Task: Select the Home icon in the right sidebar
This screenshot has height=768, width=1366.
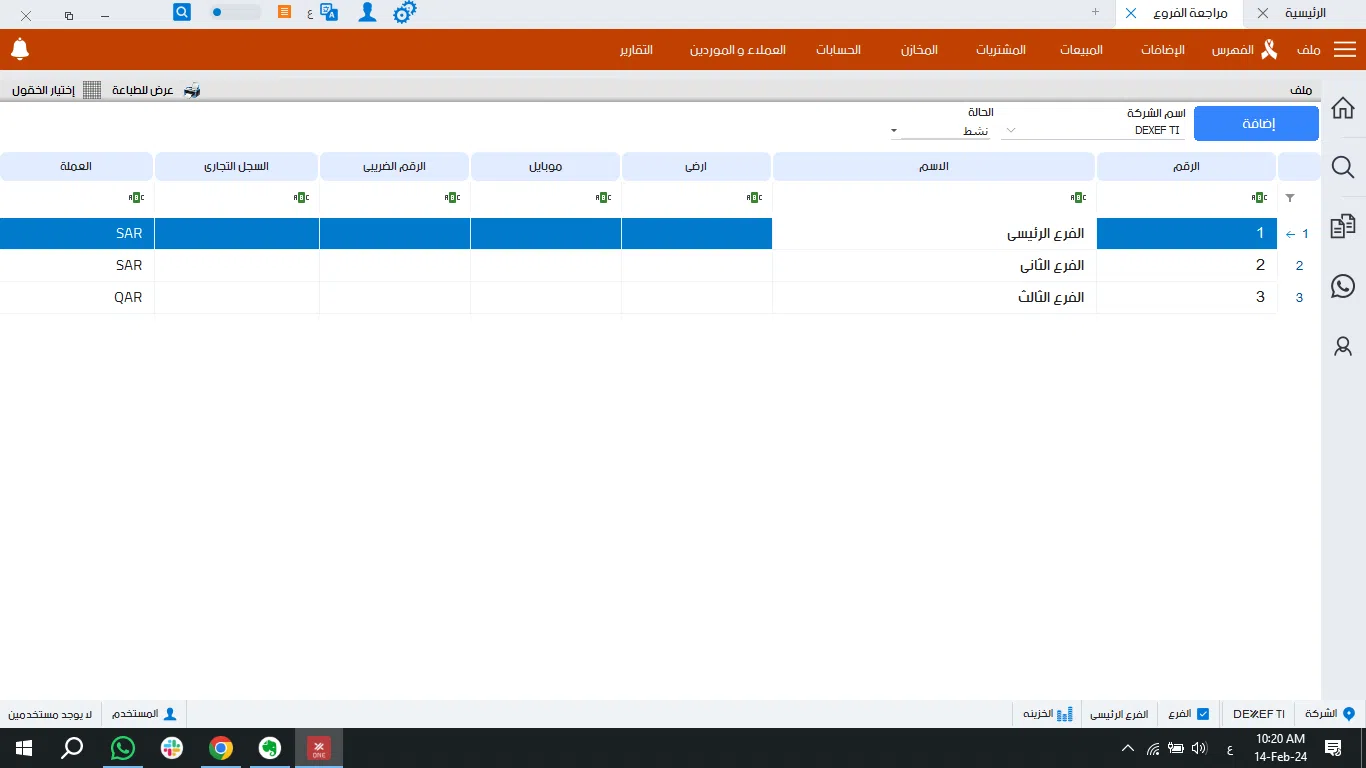Action: click(1343, 107)
